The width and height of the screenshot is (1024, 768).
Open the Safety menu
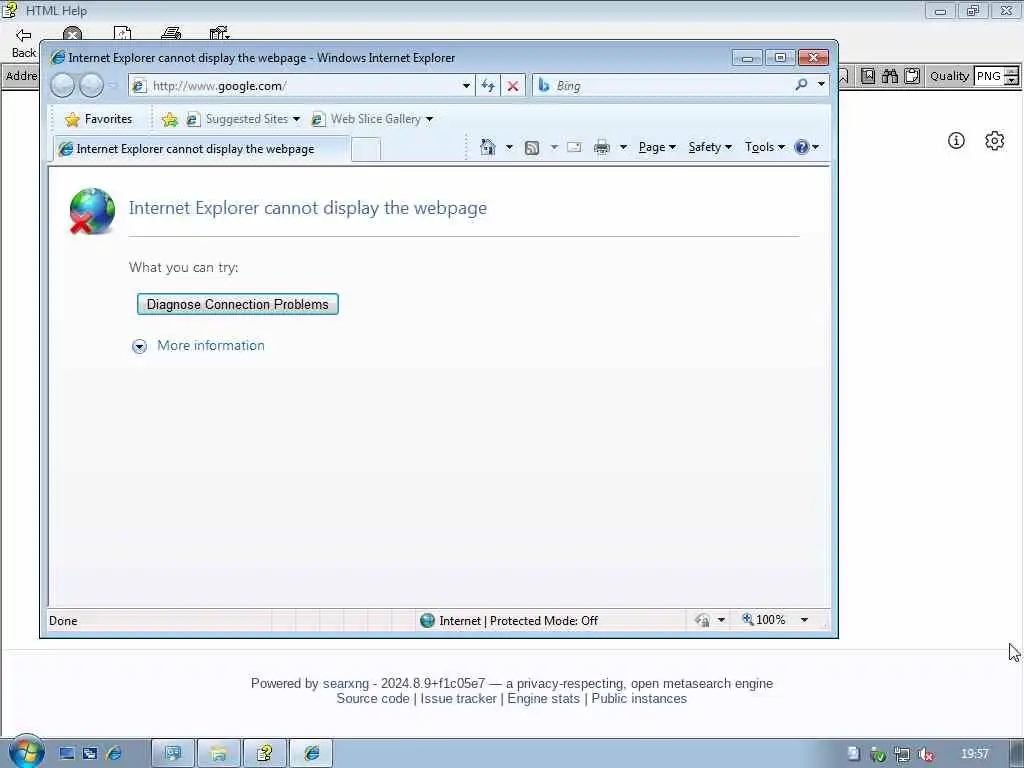click(710, 147)
